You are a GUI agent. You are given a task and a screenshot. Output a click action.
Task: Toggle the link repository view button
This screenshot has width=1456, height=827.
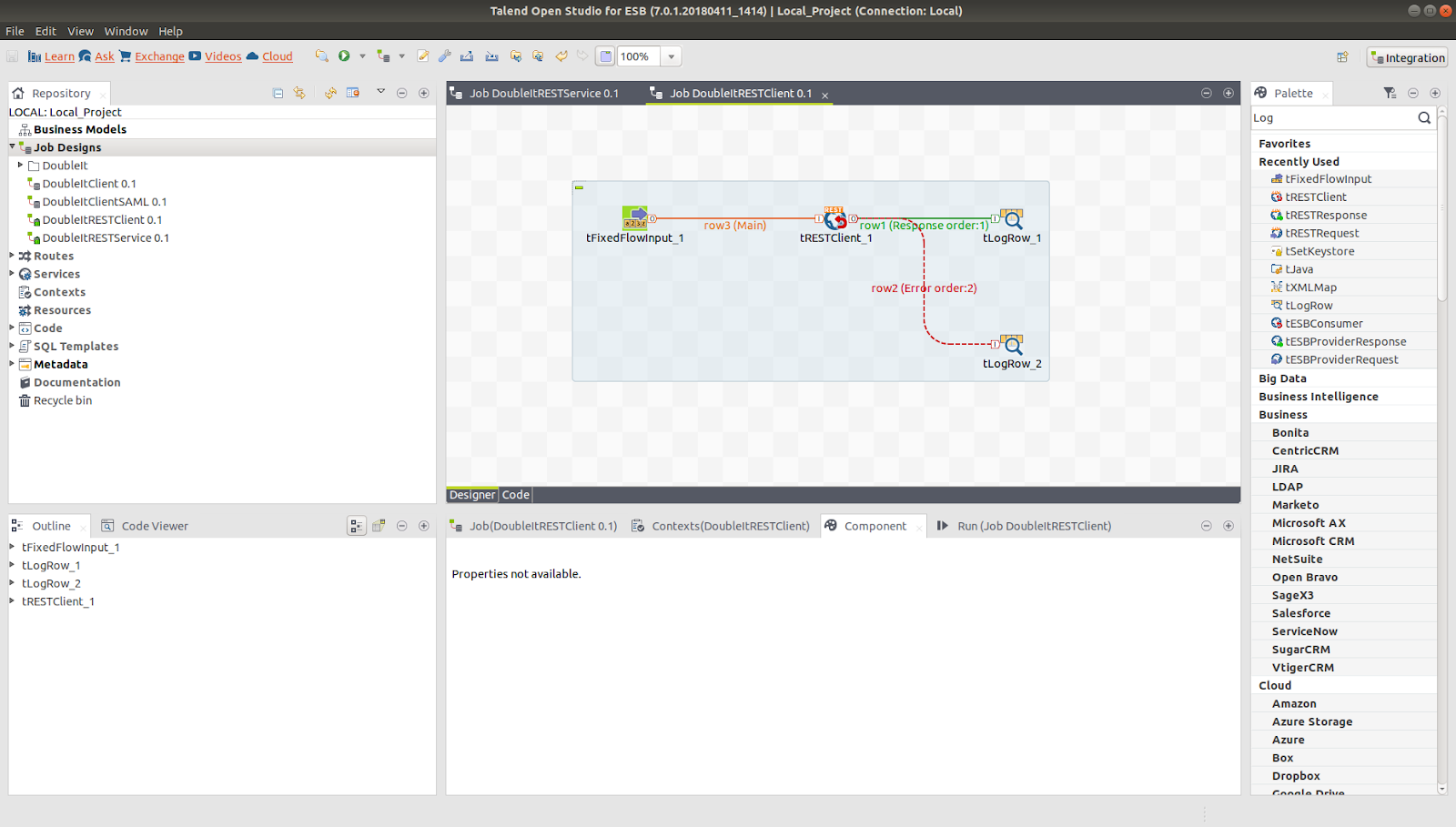299,93
